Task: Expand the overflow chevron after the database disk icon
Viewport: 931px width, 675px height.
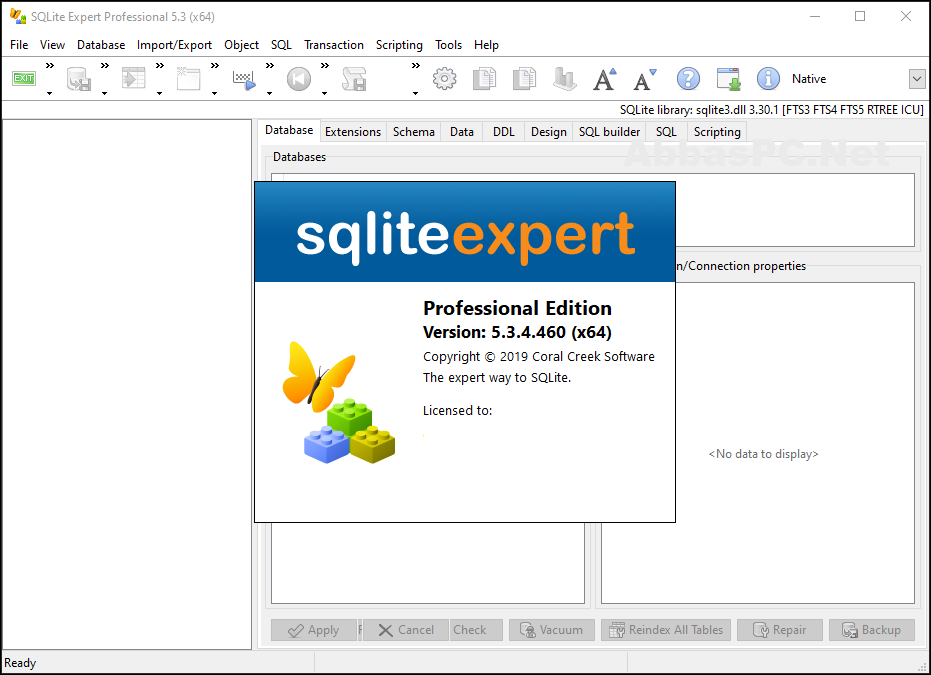Action: tap(105, 66)
